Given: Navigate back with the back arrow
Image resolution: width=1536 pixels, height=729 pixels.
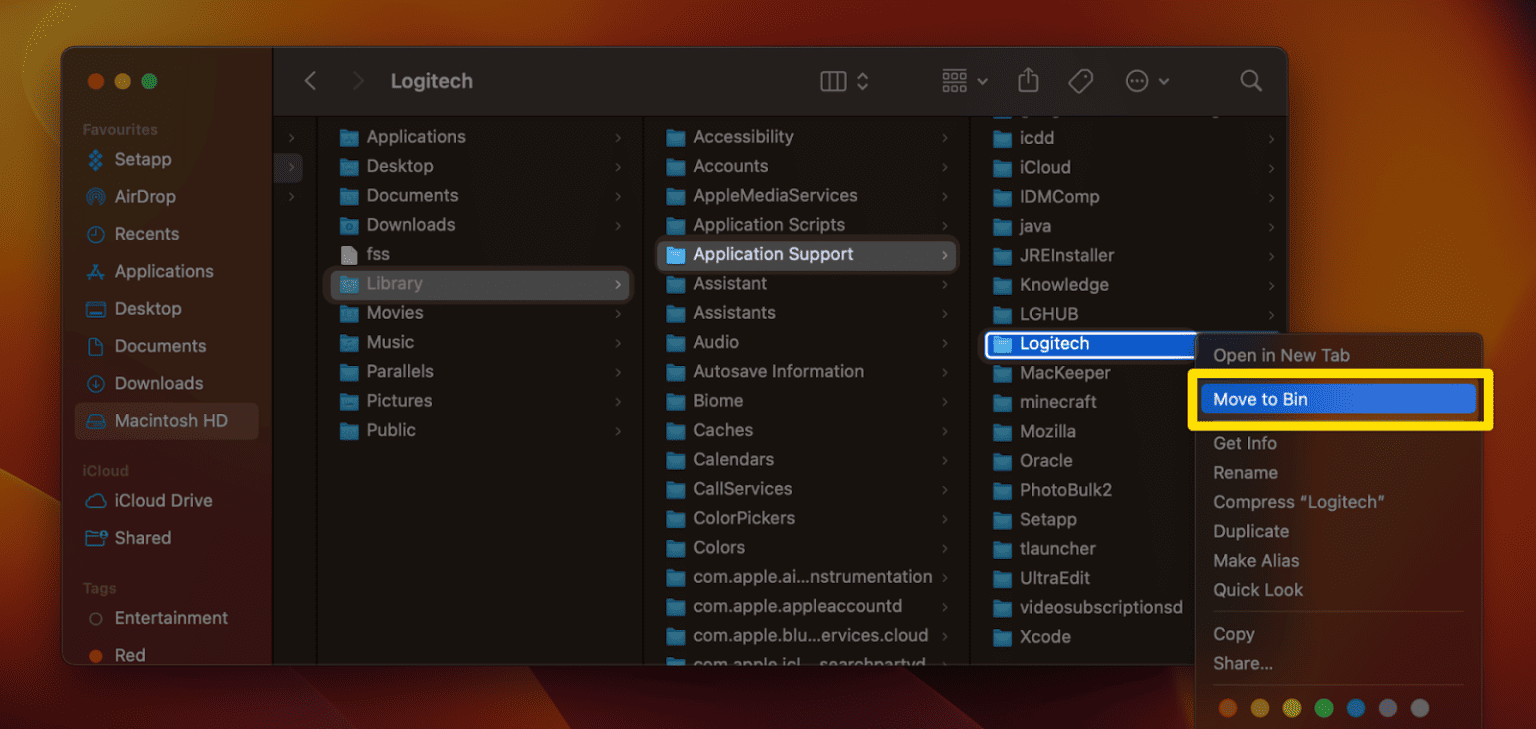Looking at the screenshot, I should coord(310,80).
